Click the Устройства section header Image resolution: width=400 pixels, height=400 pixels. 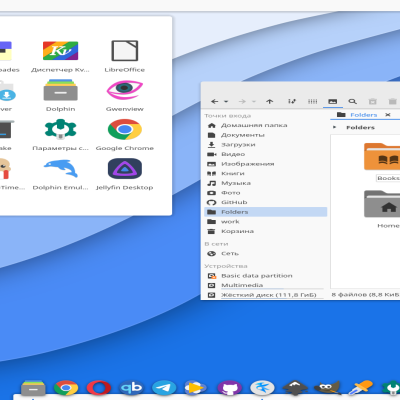point(226,266)
